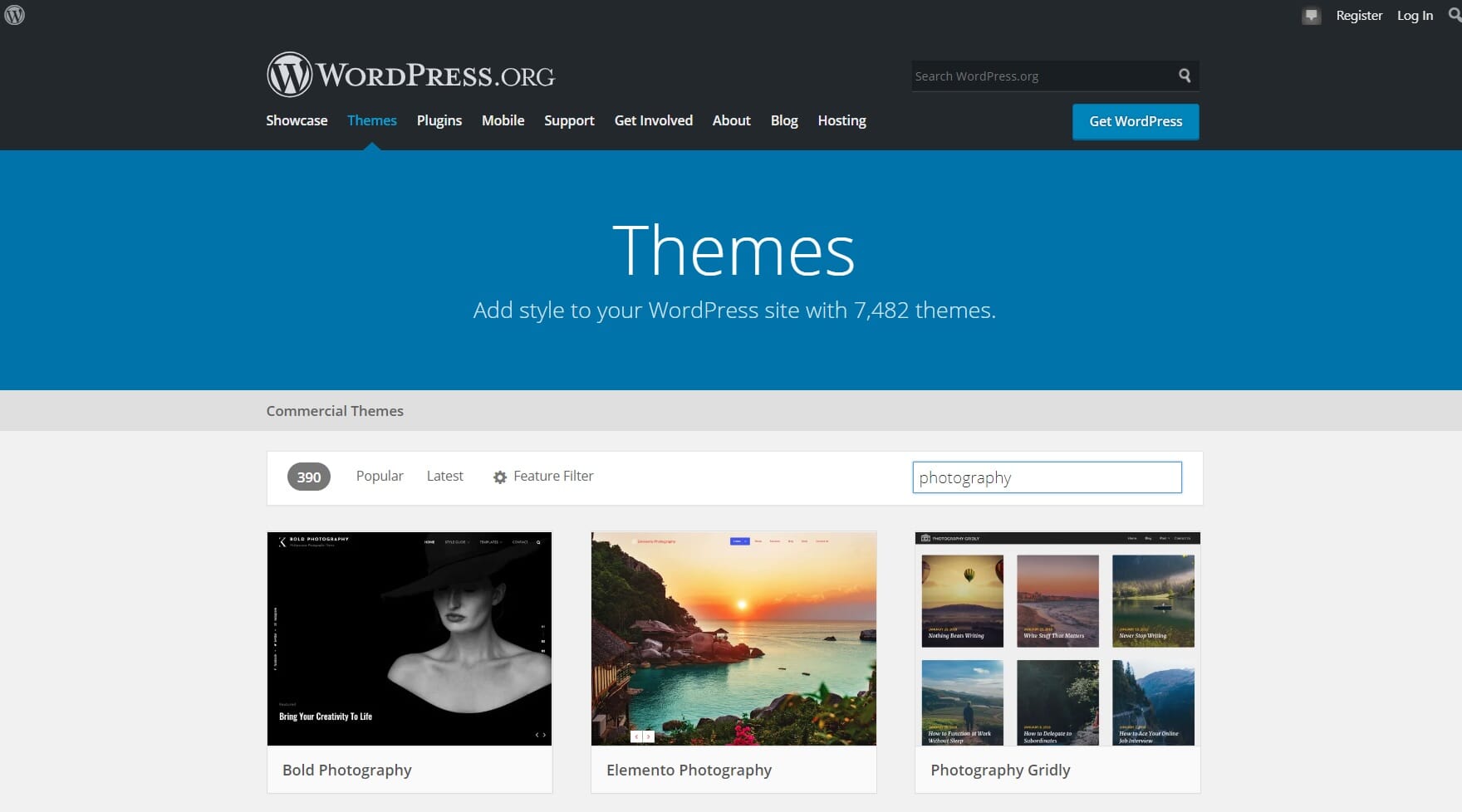Image resolution: width=1462 pixels, height=812 pixels.
Task: Switch to the Latest tab
Action: [x=444, y=476]
